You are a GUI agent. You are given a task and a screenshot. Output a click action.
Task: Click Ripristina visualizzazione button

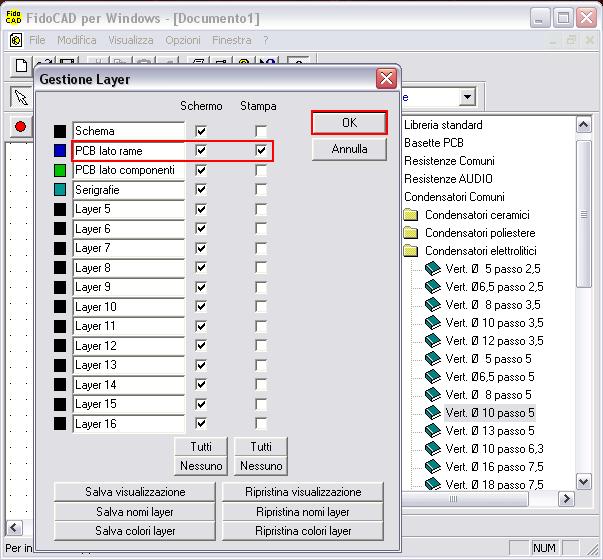303,492
